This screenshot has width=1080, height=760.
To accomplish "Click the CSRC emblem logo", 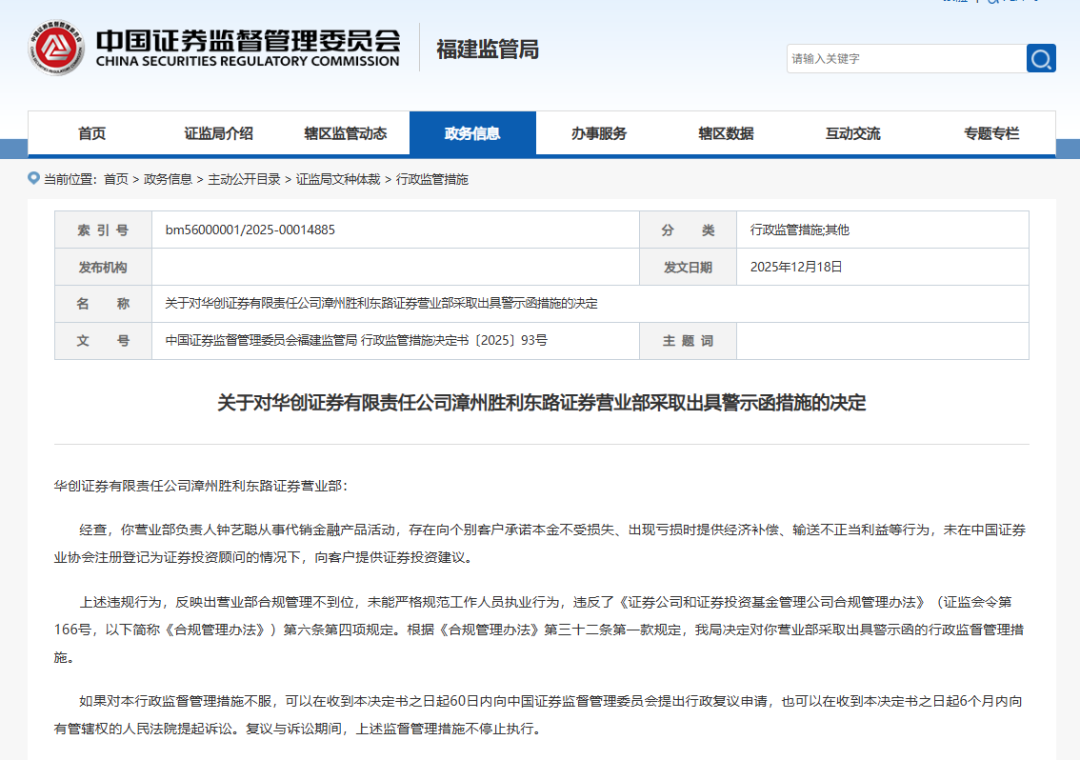I will pyautogui.click(x=58, y=48).
